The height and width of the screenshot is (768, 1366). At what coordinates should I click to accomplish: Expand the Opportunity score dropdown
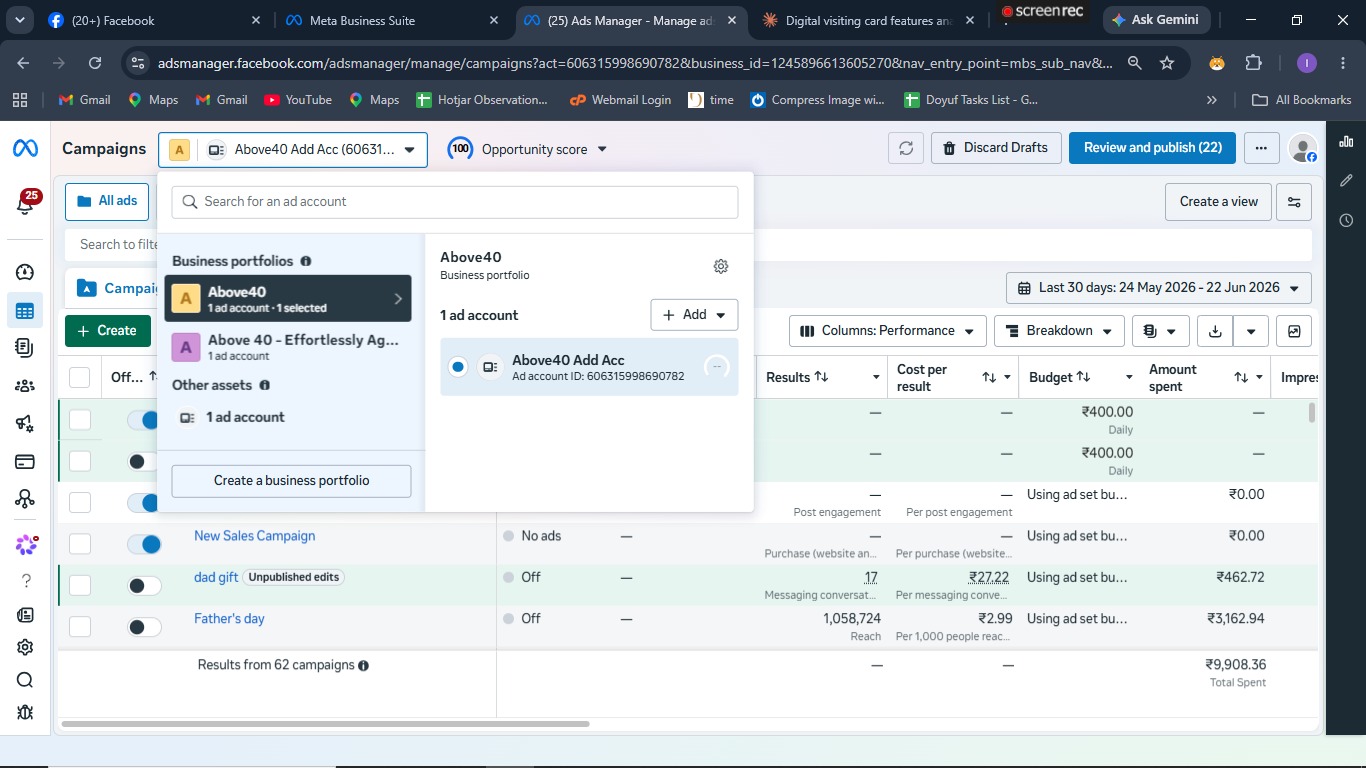527,149
